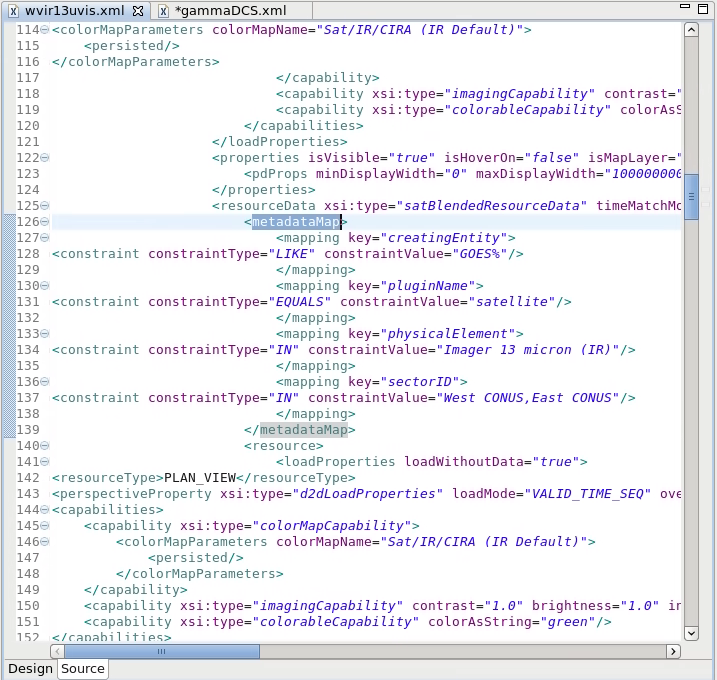Click isHoverOn "false" value on line 122

tap(551, 158)
